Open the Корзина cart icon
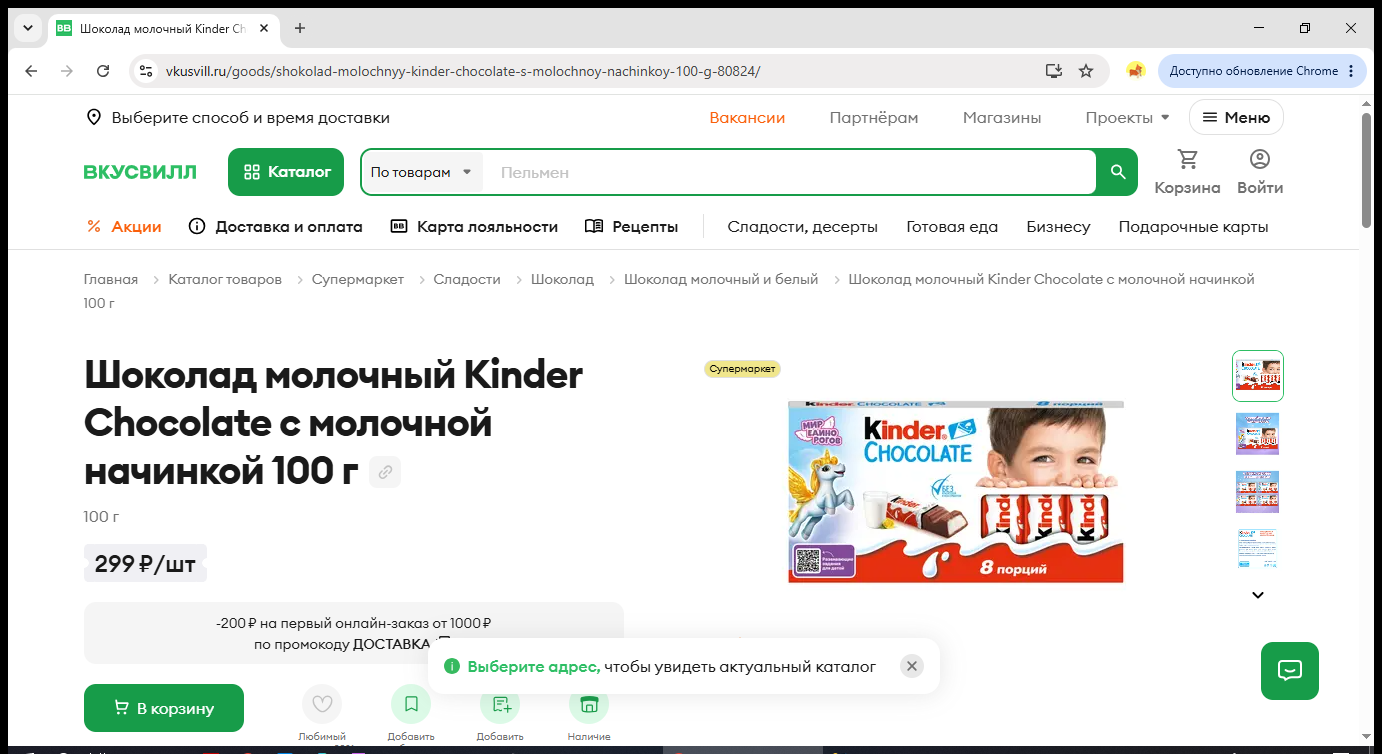Viewport: 1382px width, 754px height. (x=1187, y=172)
